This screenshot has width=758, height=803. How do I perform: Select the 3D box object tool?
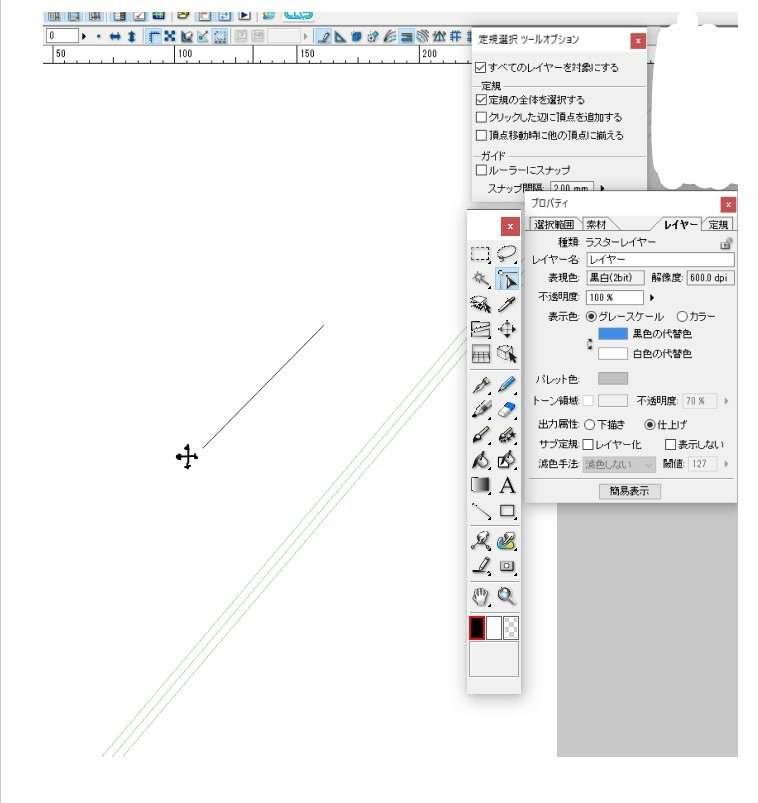pyautogui.click(x=507, y=354)
